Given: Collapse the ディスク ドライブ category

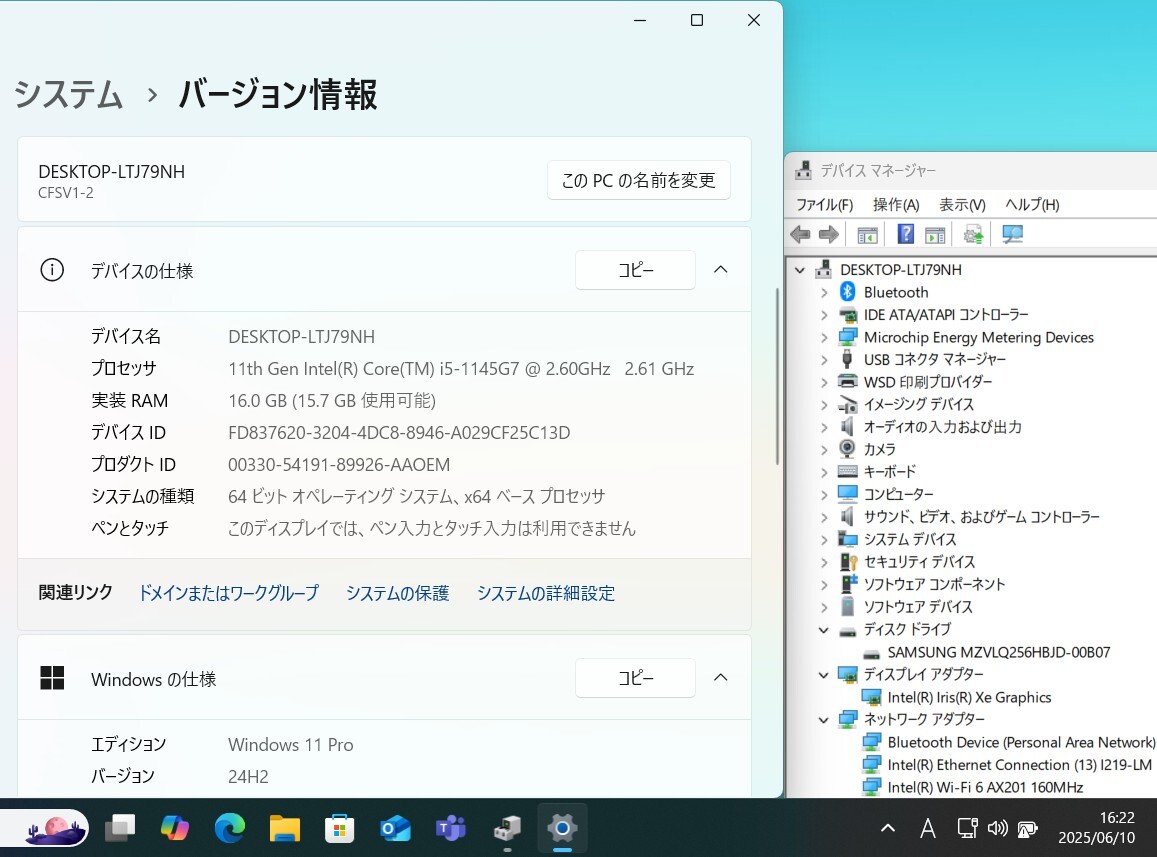Looking at the screenshot, I should pos(823,629).
